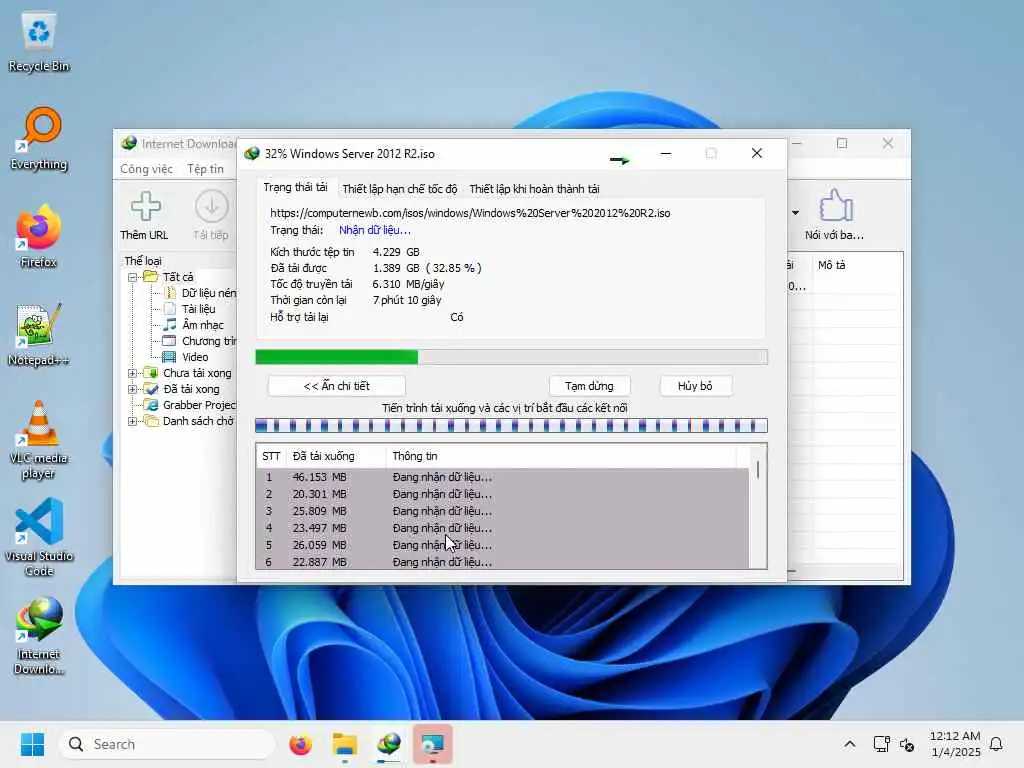Click the Đã tải xuống column header
Viewport: 1024px width, 768px height.
[336, 456]
